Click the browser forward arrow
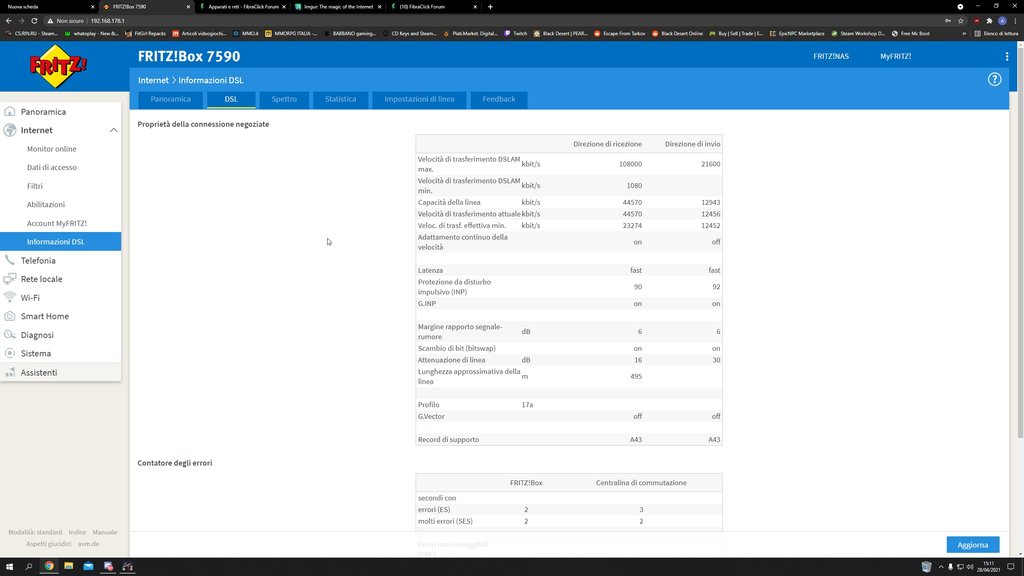This screenshot has height=576, width=1024. pyautogui.click(x=21, y=21)
